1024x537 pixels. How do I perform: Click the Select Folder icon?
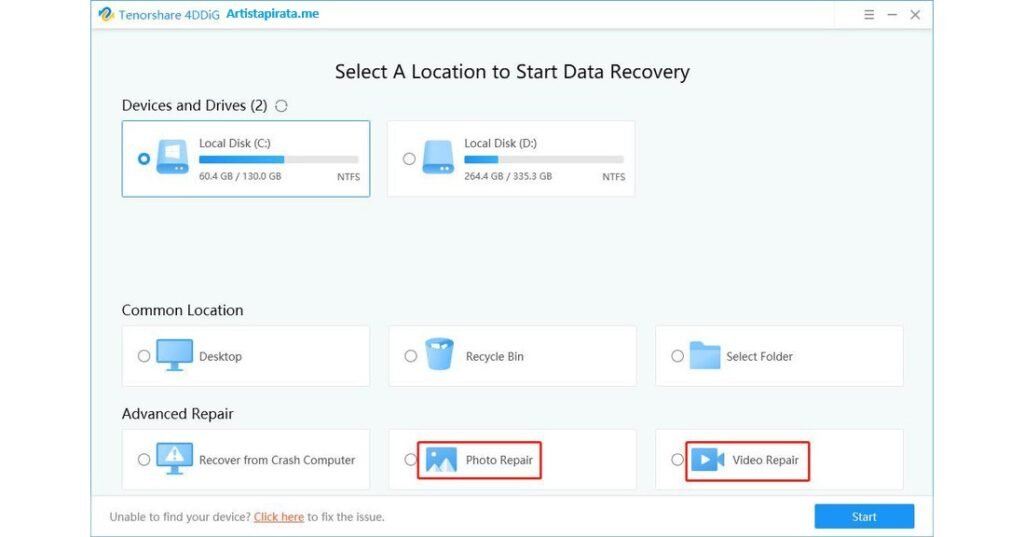[x=705, y=355]
